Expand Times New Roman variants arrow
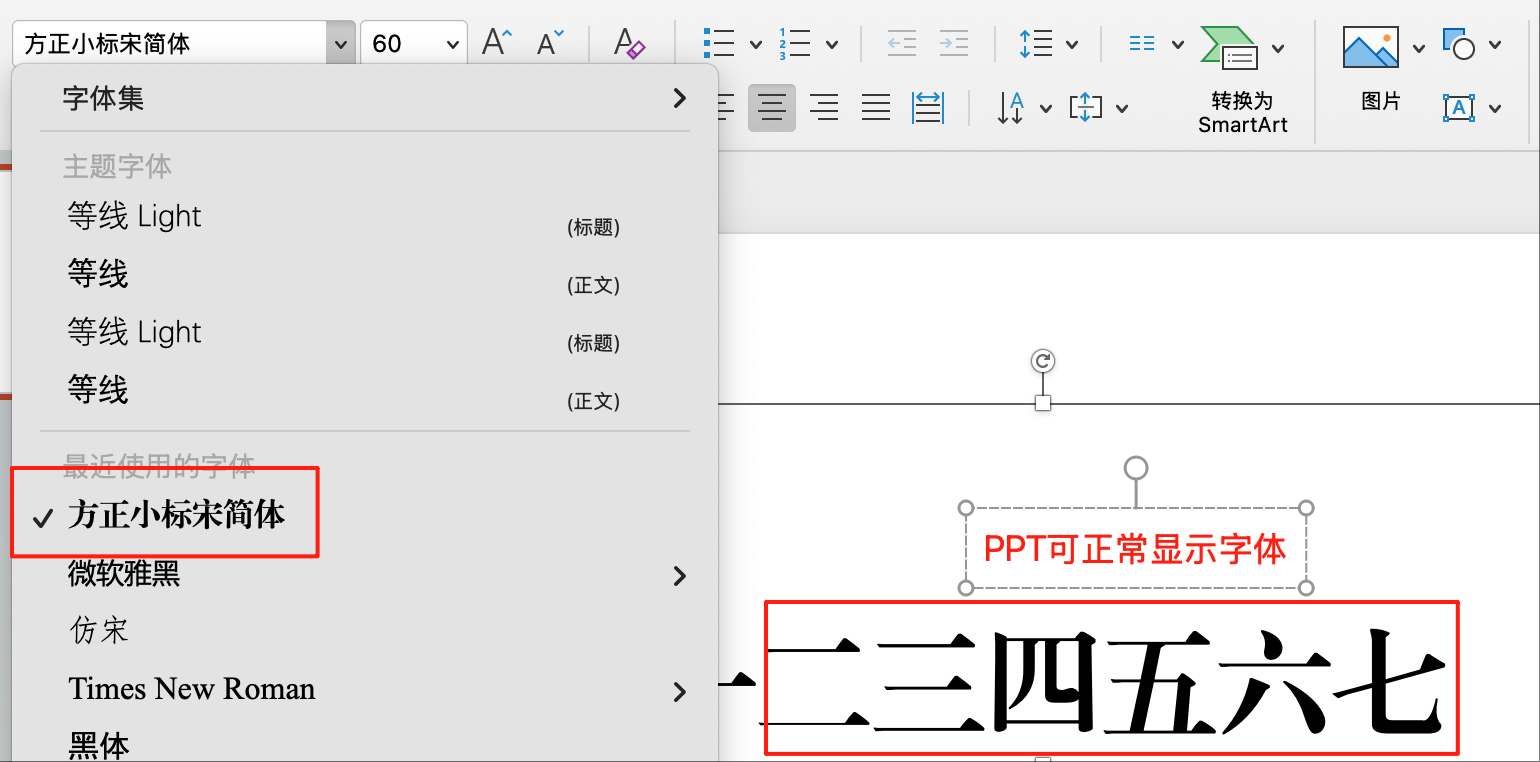Screen dimensions: 1540x762 tap(680, 692)
